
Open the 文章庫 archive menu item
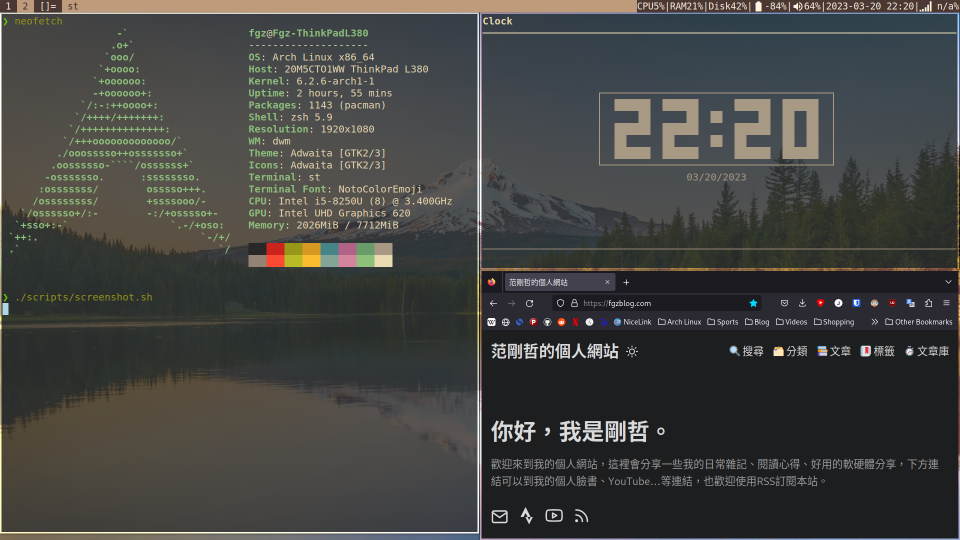pyautogui.click(x=927, y=351)
